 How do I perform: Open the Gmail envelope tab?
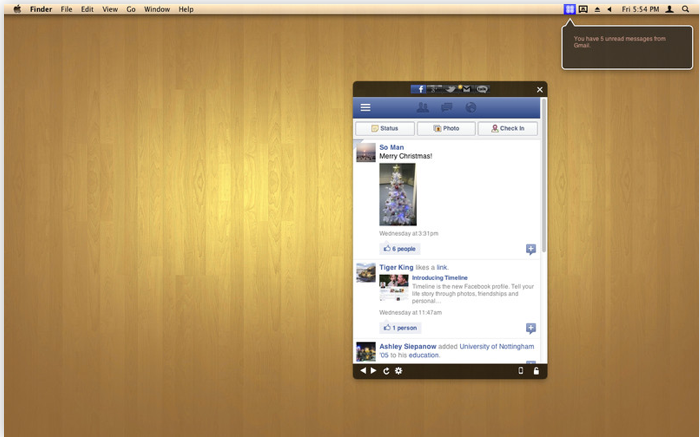coord(466,89)
